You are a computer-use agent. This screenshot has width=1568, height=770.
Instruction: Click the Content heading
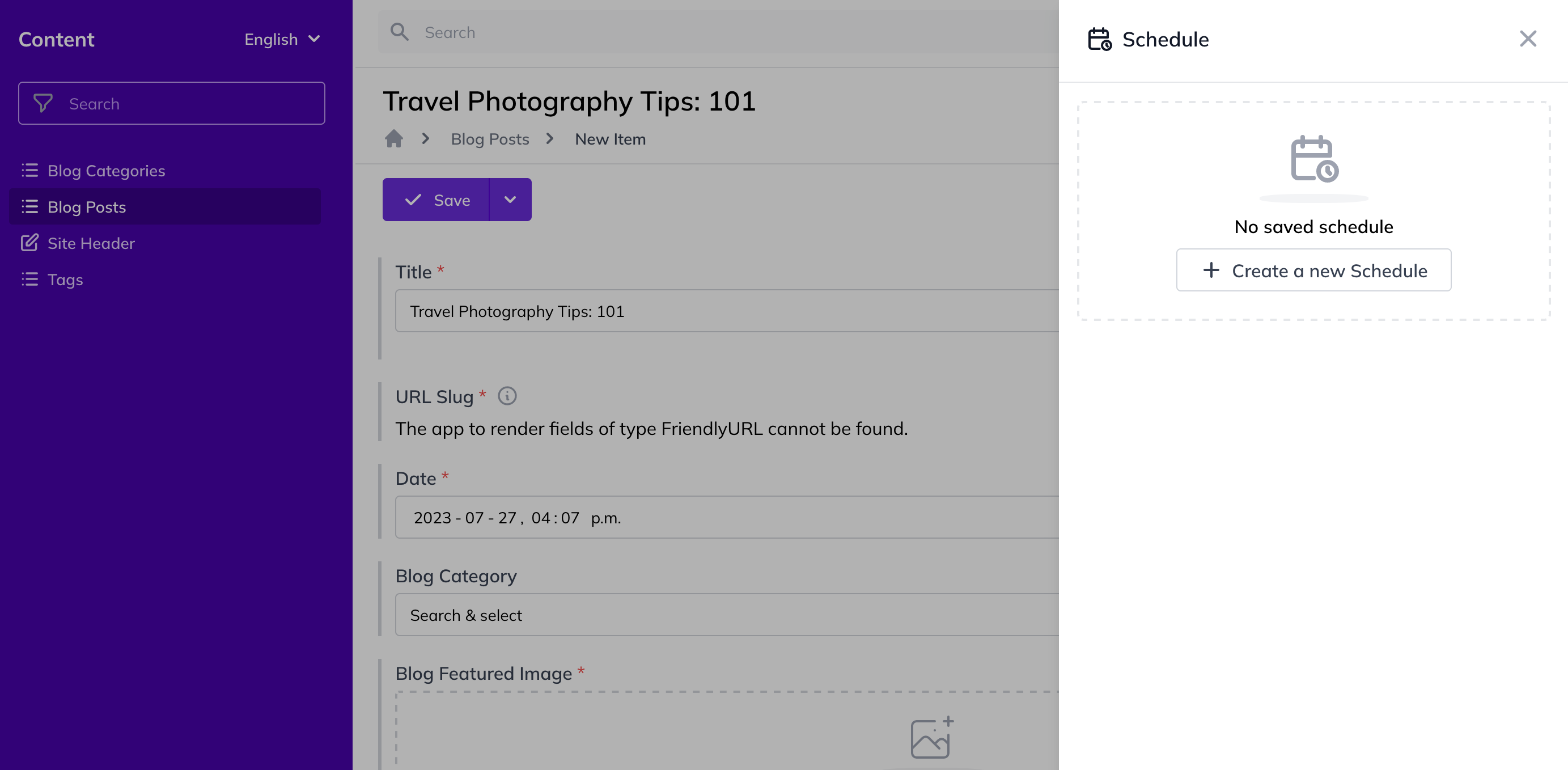point(56,39)
